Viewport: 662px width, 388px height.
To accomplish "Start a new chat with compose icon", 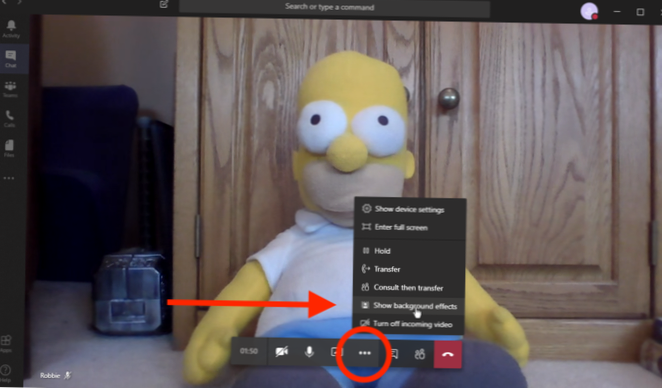I will point(164,5).
